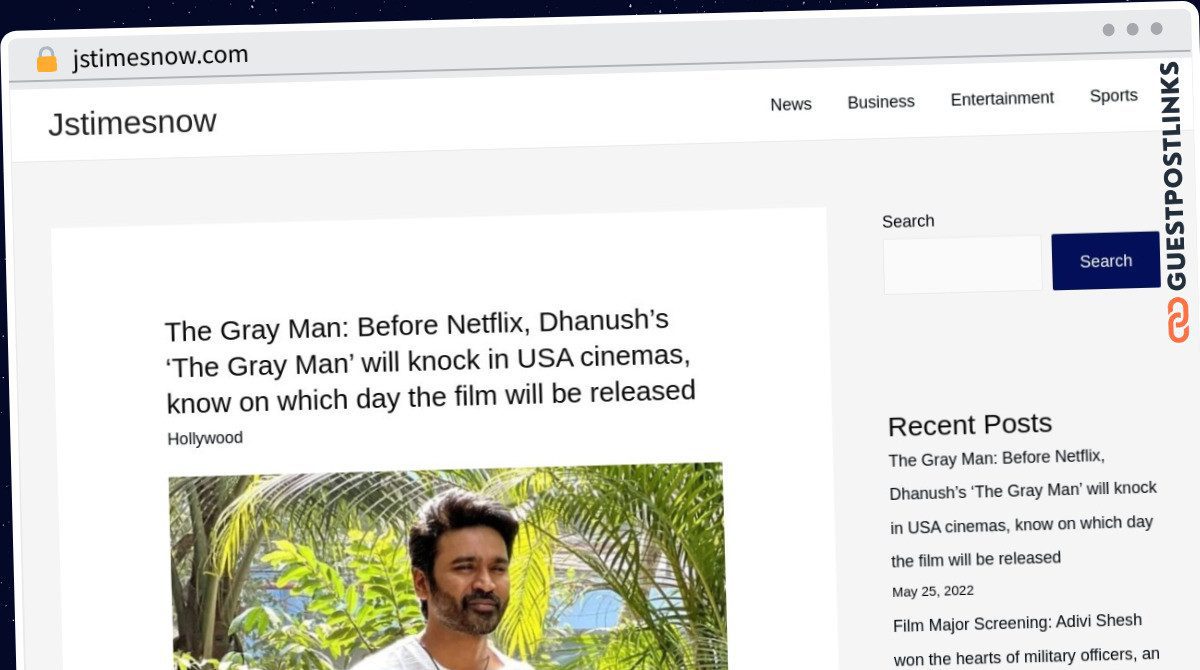The image size is (1200, 670).
Task: Open the Entertainment menu item
Action: click(x=1002, y=99)
